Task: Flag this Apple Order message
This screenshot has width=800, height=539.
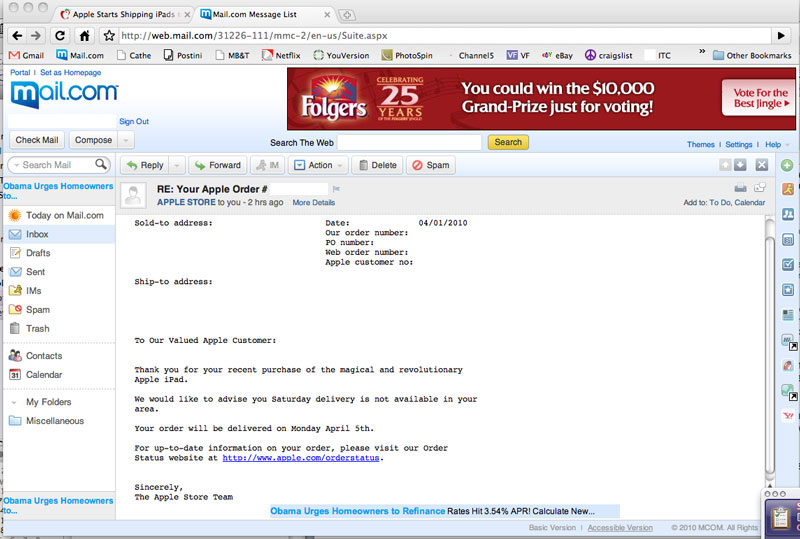Action: click(336, 189)
